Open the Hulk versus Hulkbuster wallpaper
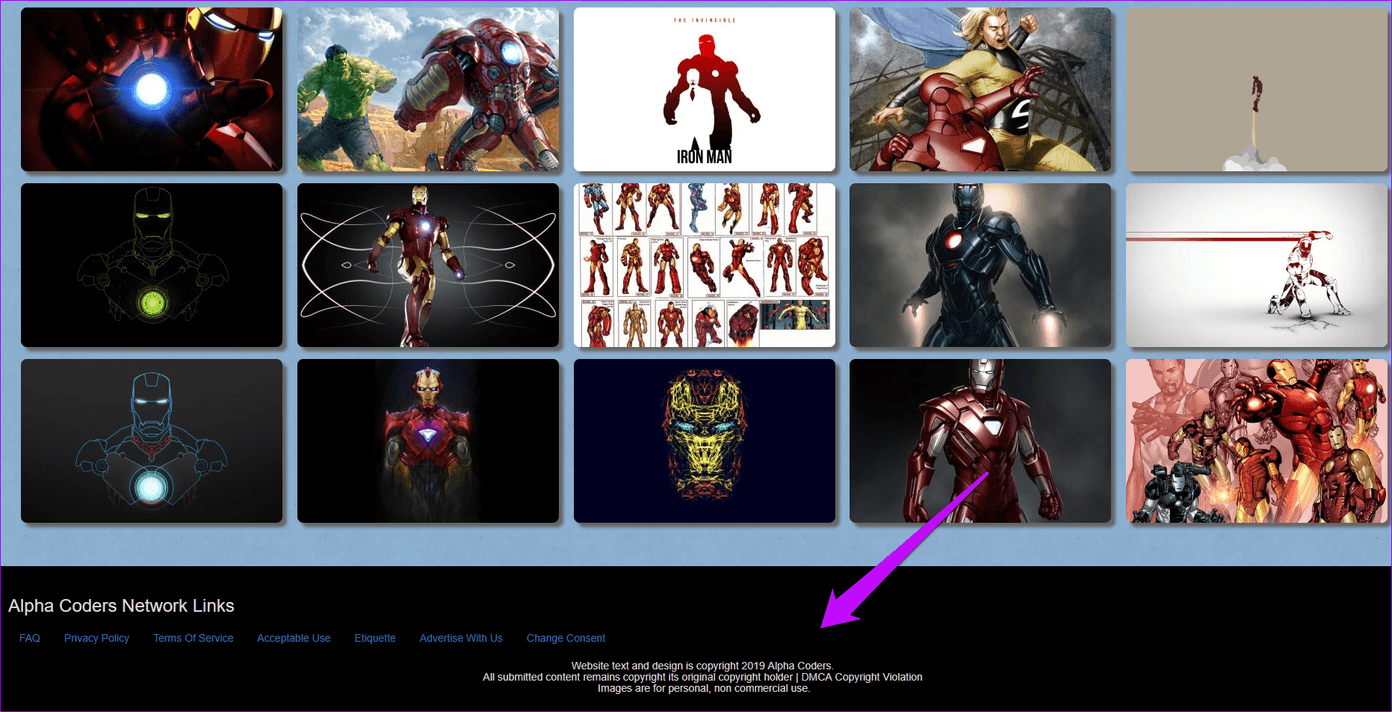The width and height of the screenshot is (1392, 712). pyautogui.click(x=428, y=90)
